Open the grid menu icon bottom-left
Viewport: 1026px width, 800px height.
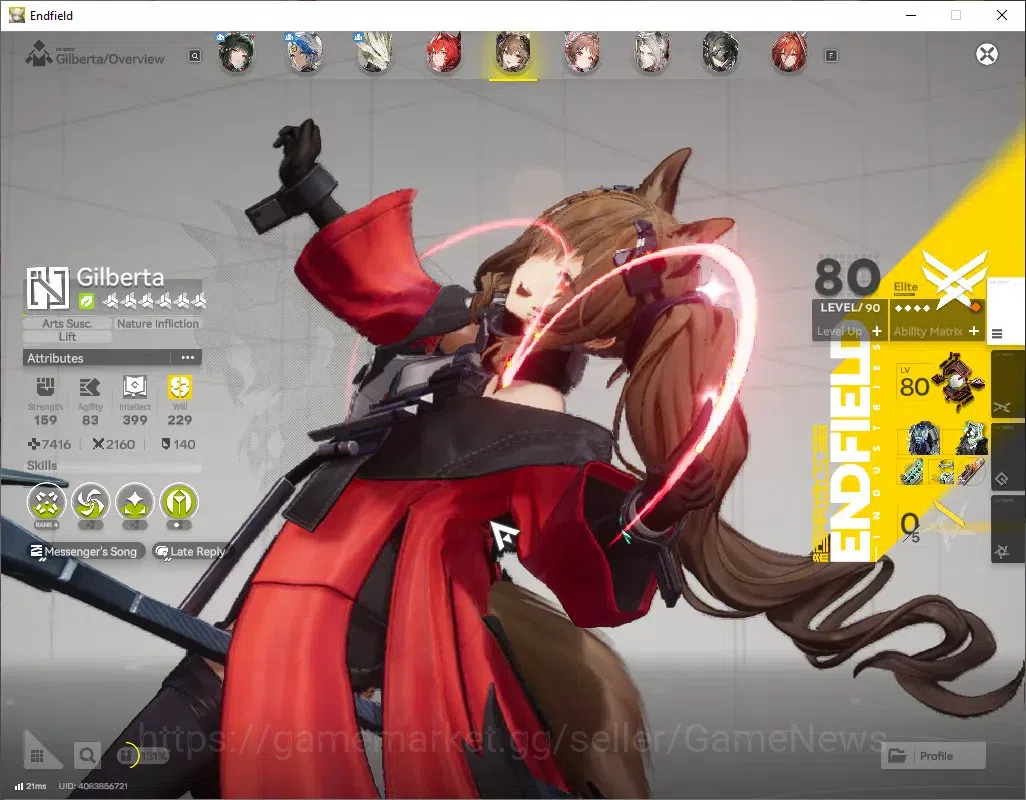[37, 756]
